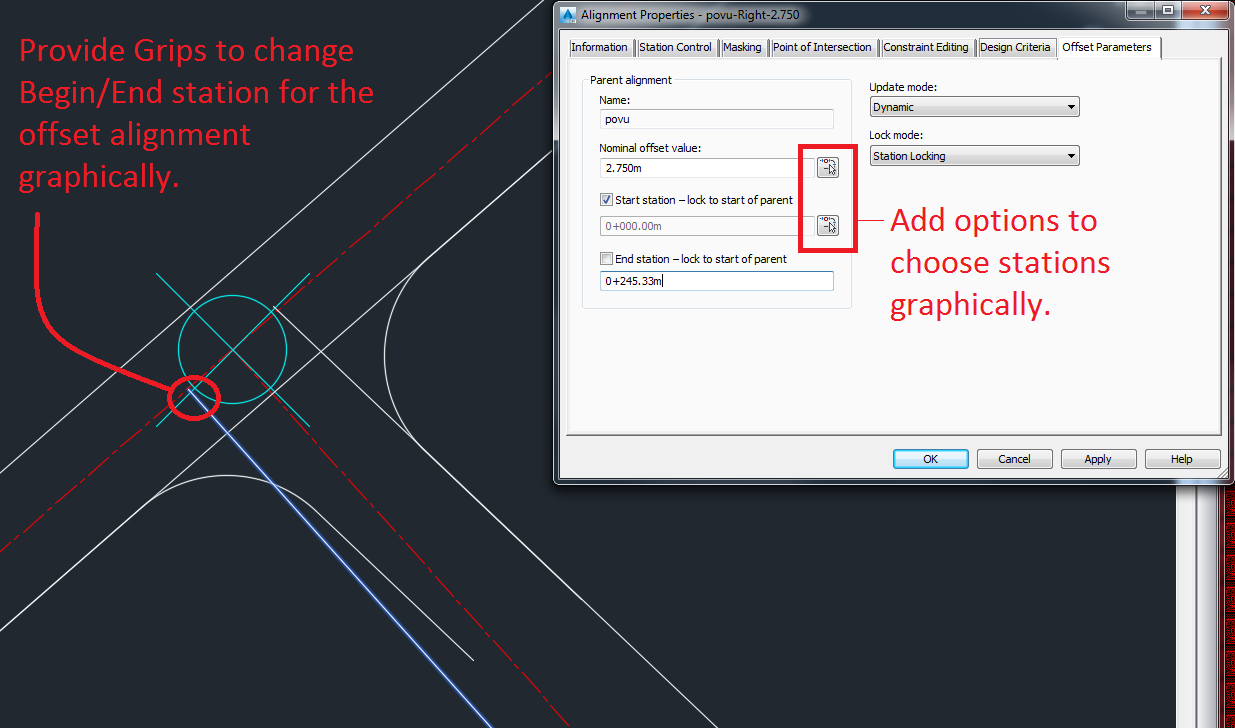Screen dimensions: 1235x728
Task: Switch to the Design Criteria tab
Action: [1016, 47]
